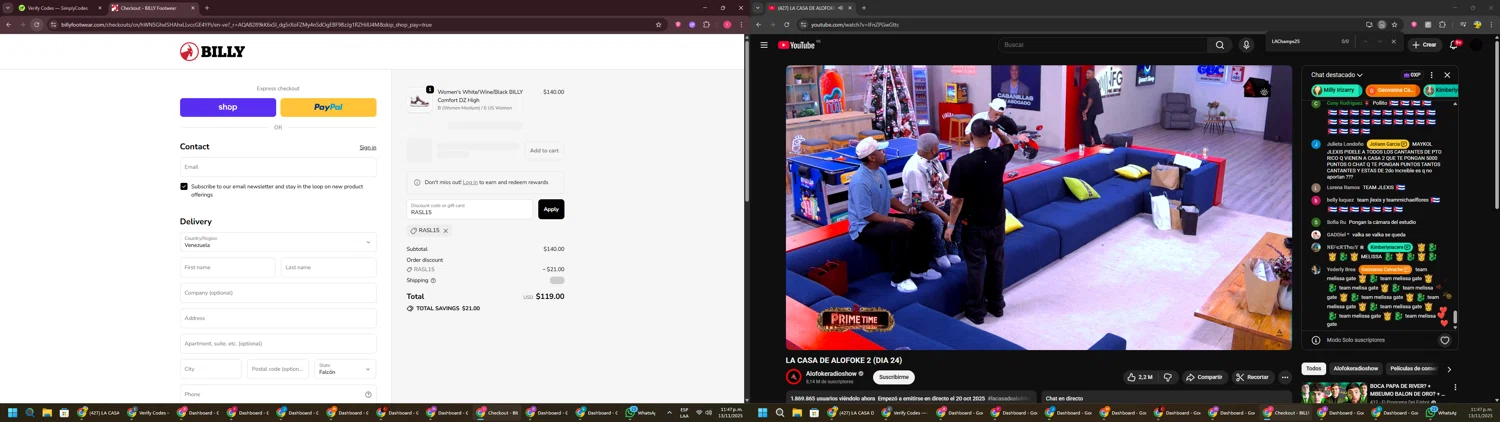Switch to the Verify Codes SimplyCodes tab

click(x=60, y=8)
